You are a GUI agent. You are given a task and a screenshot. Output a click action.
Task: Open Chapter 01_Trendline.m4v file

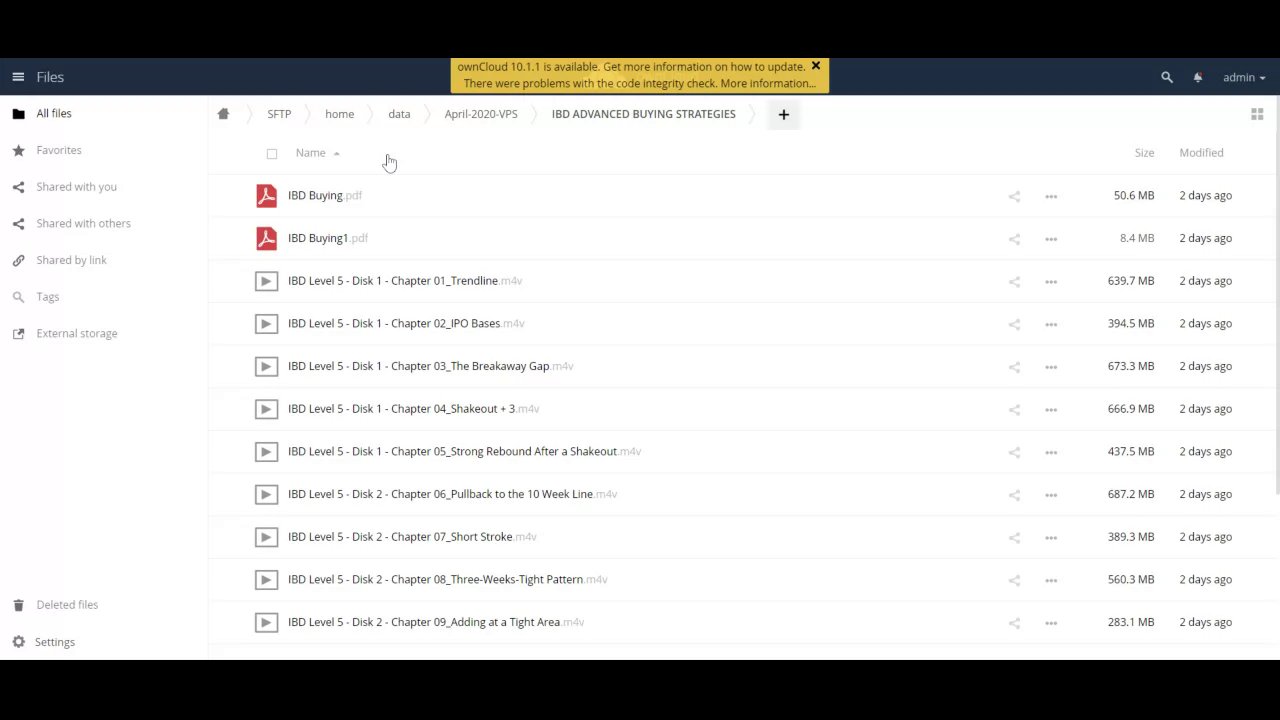[405, 281]
